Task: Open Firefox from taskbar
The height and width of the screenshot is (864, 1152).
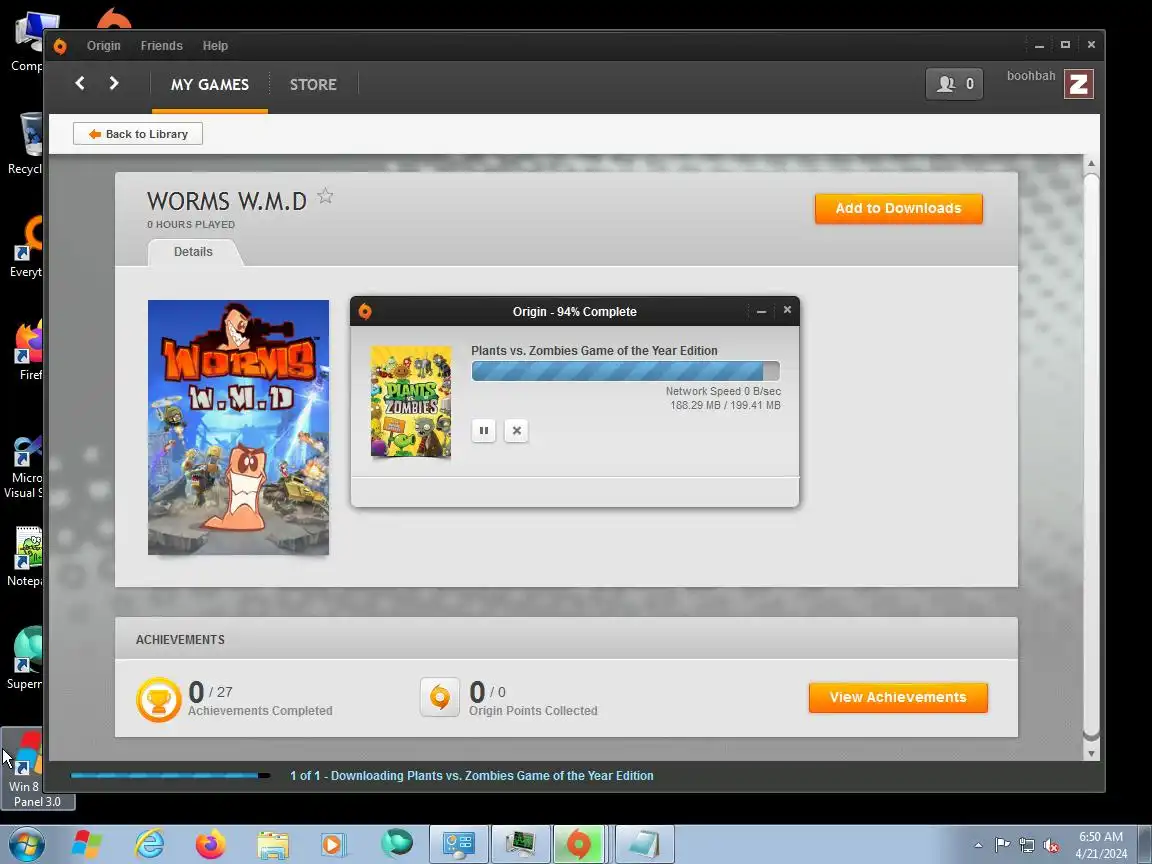Action: tap(211, 844)
